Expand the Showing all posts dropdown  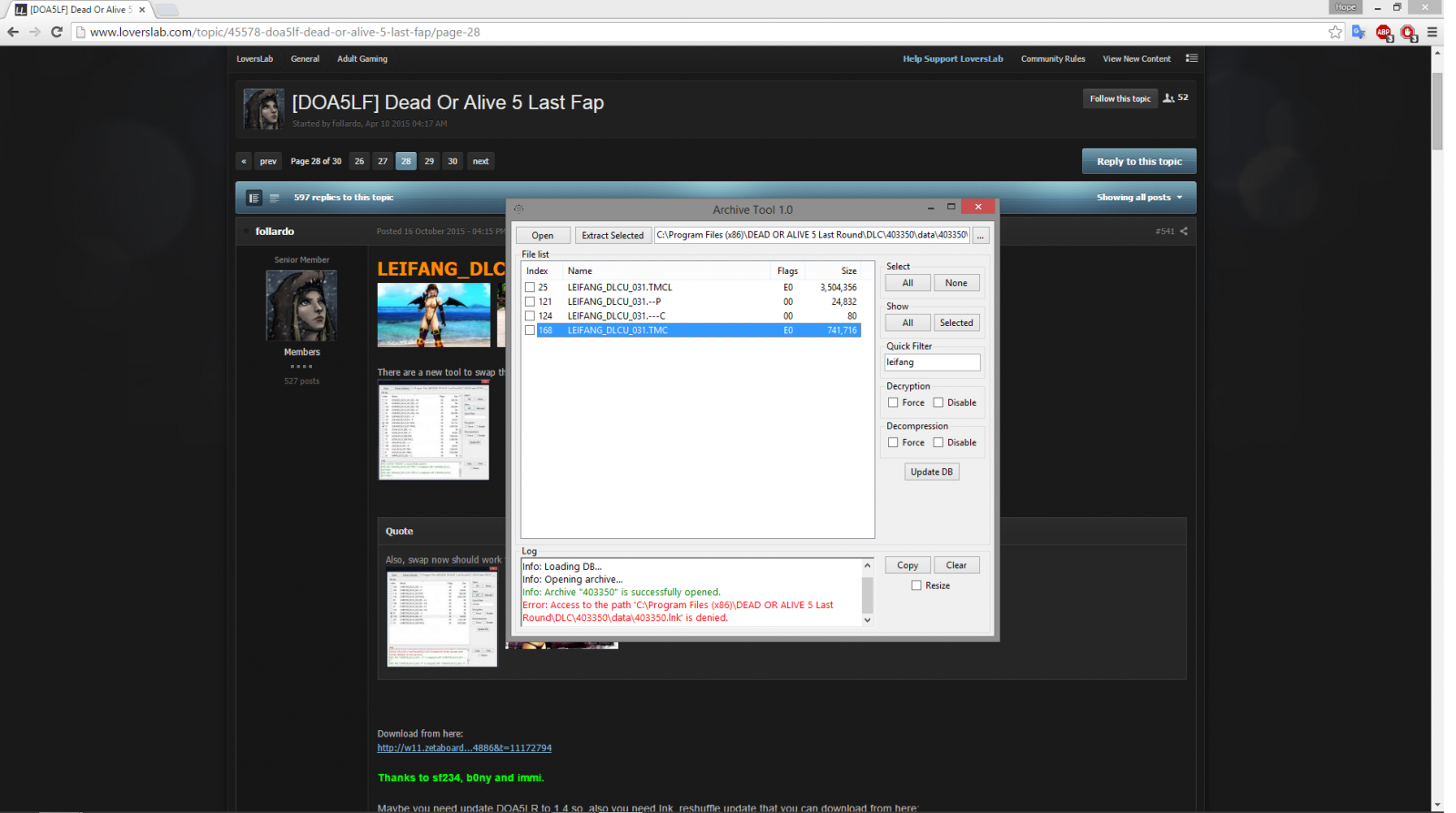click(1139, 198)
